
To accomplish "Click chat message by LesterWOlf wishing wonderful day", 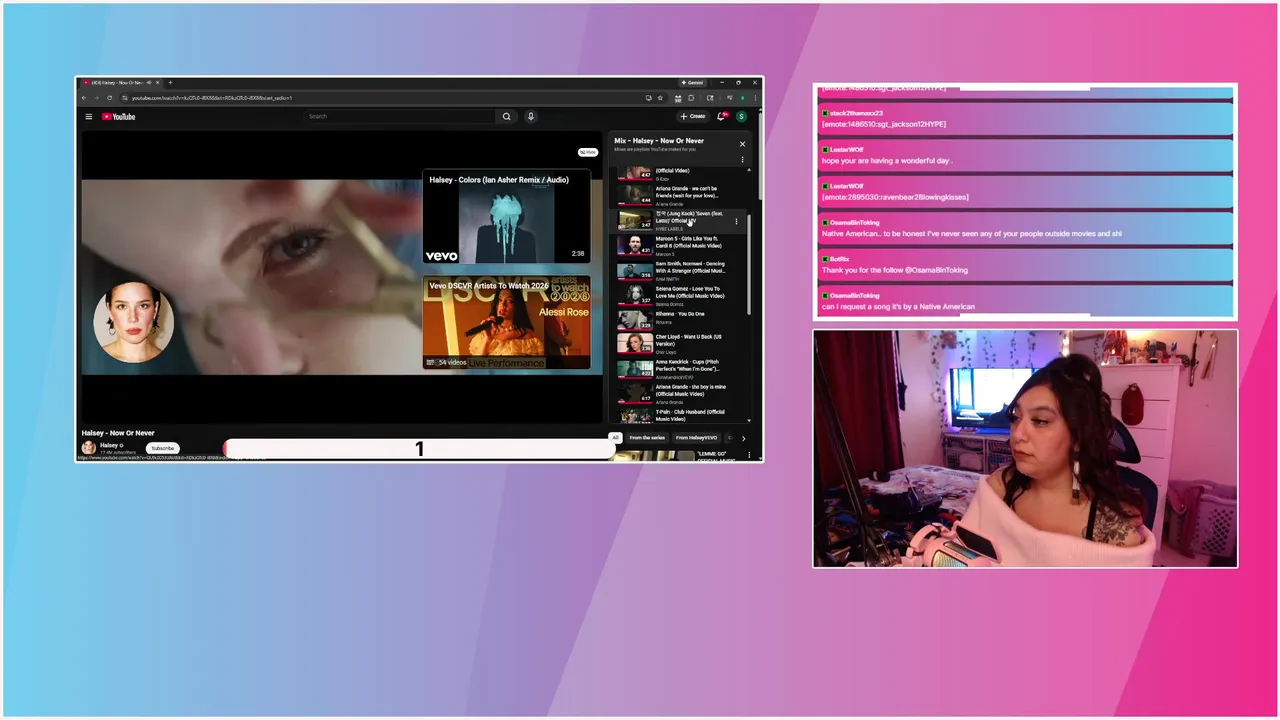I will coord(1025,155).
